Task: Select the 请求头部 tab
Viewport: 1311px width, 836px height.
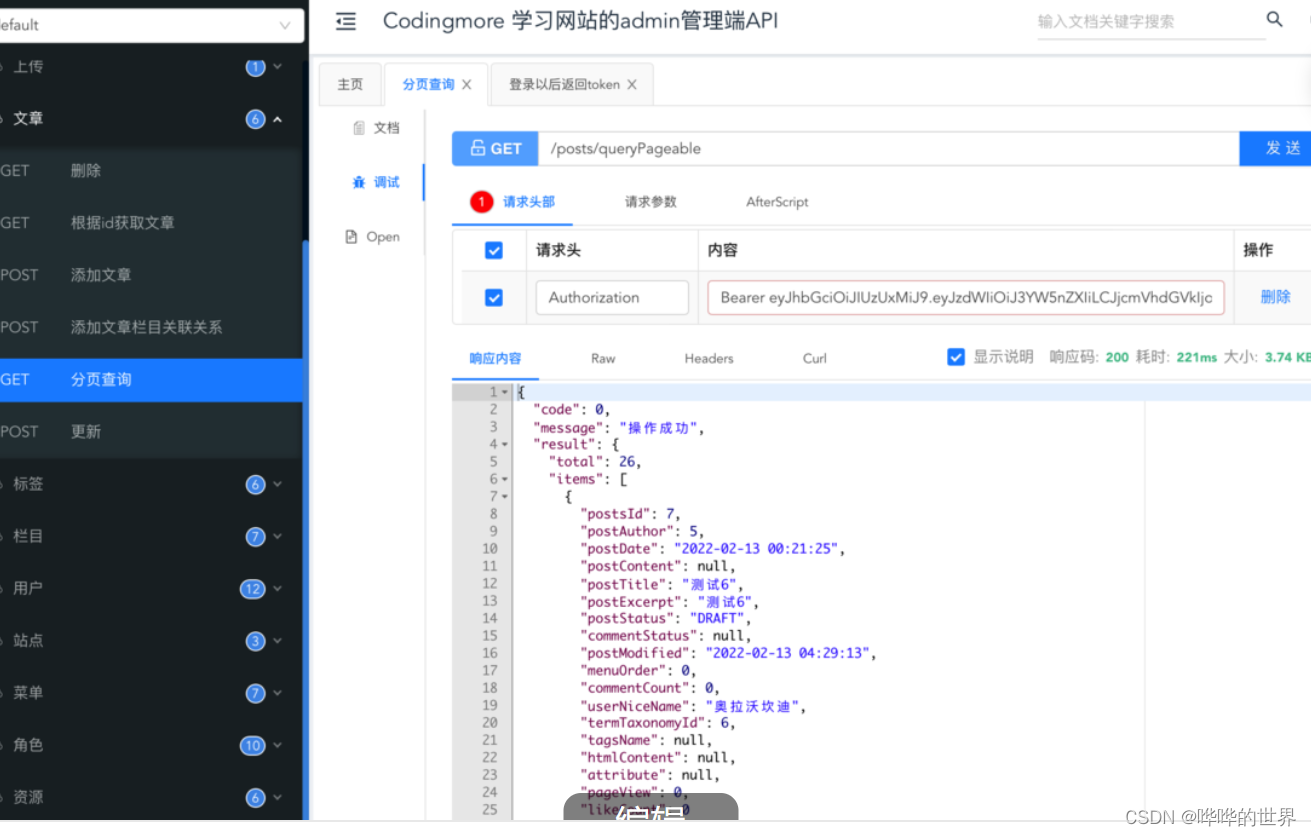Action: (x=529, y=202)
